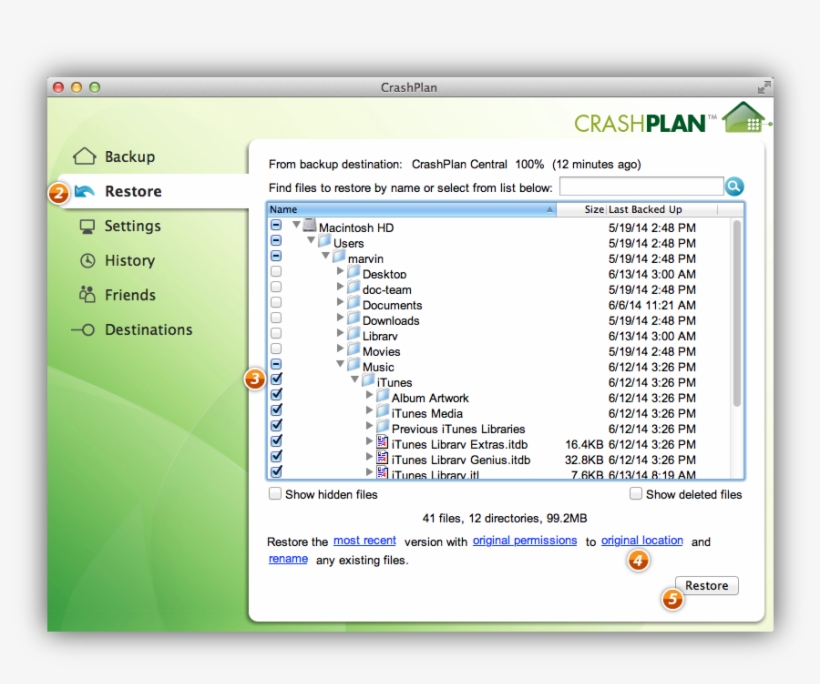Enable the Show hidden files checkbox
This screenshot has width=820, height=684.
tap(275, 494)
